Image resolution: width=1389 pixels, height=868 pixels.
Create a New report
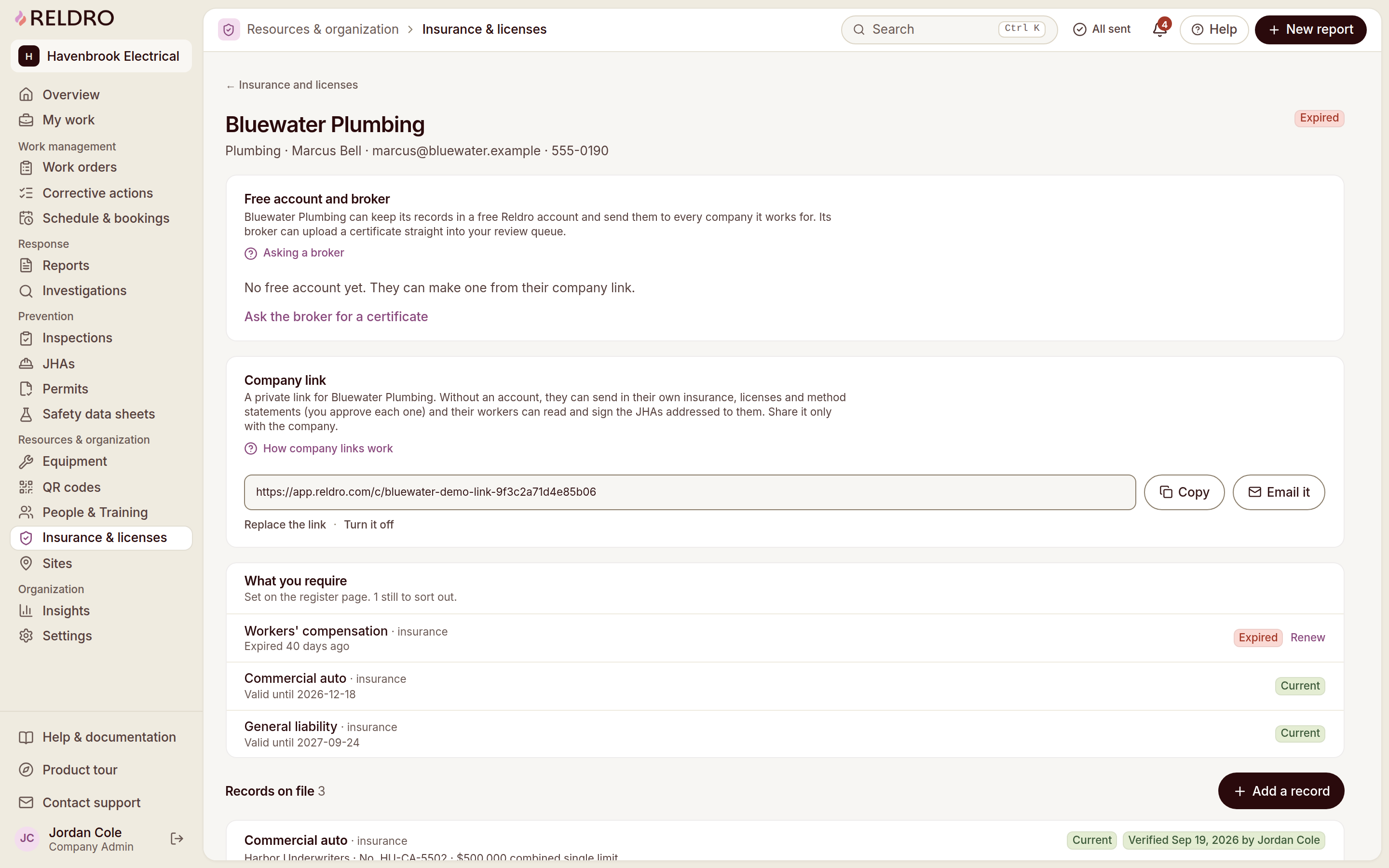pos(1310,29)
